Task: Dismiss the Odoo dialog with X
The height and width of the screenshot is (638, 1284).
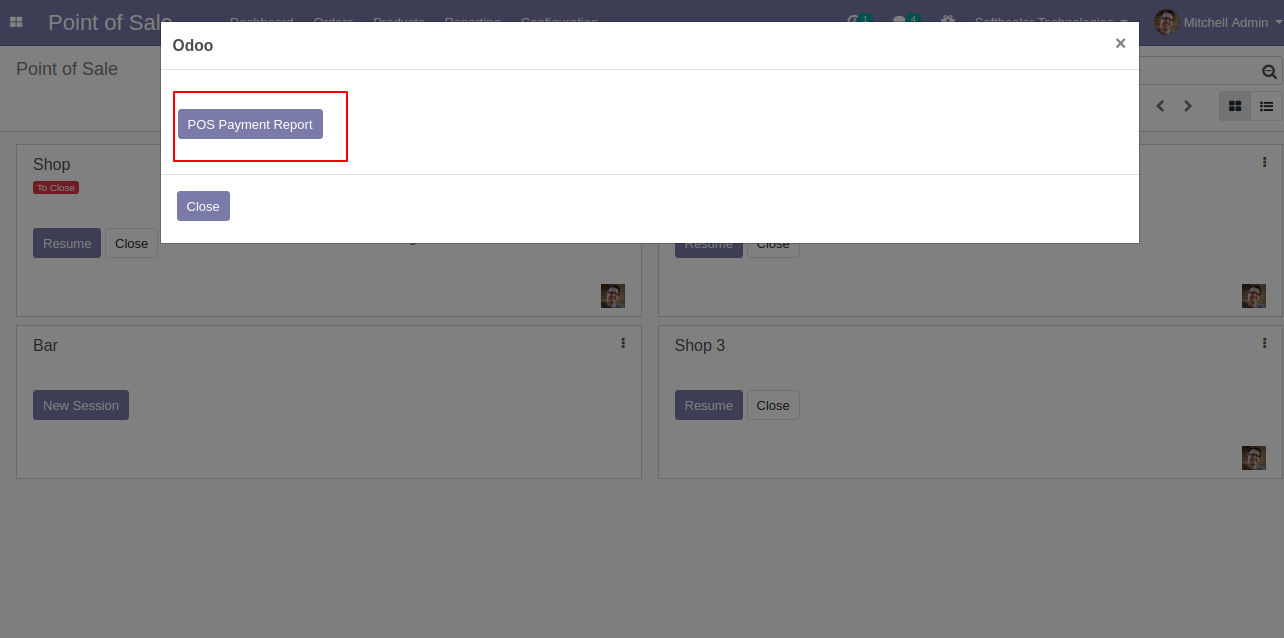Action: (1120, 43)
